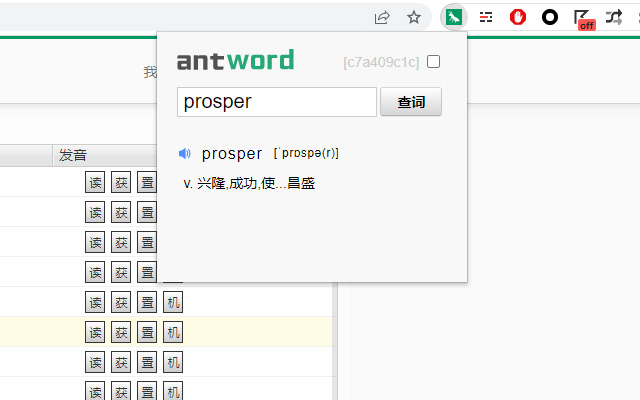The width and height of the screenshot is (640, 400).
Task: Click the 置 button in the yellow highlighted row
Action: (x=147, y=332)
